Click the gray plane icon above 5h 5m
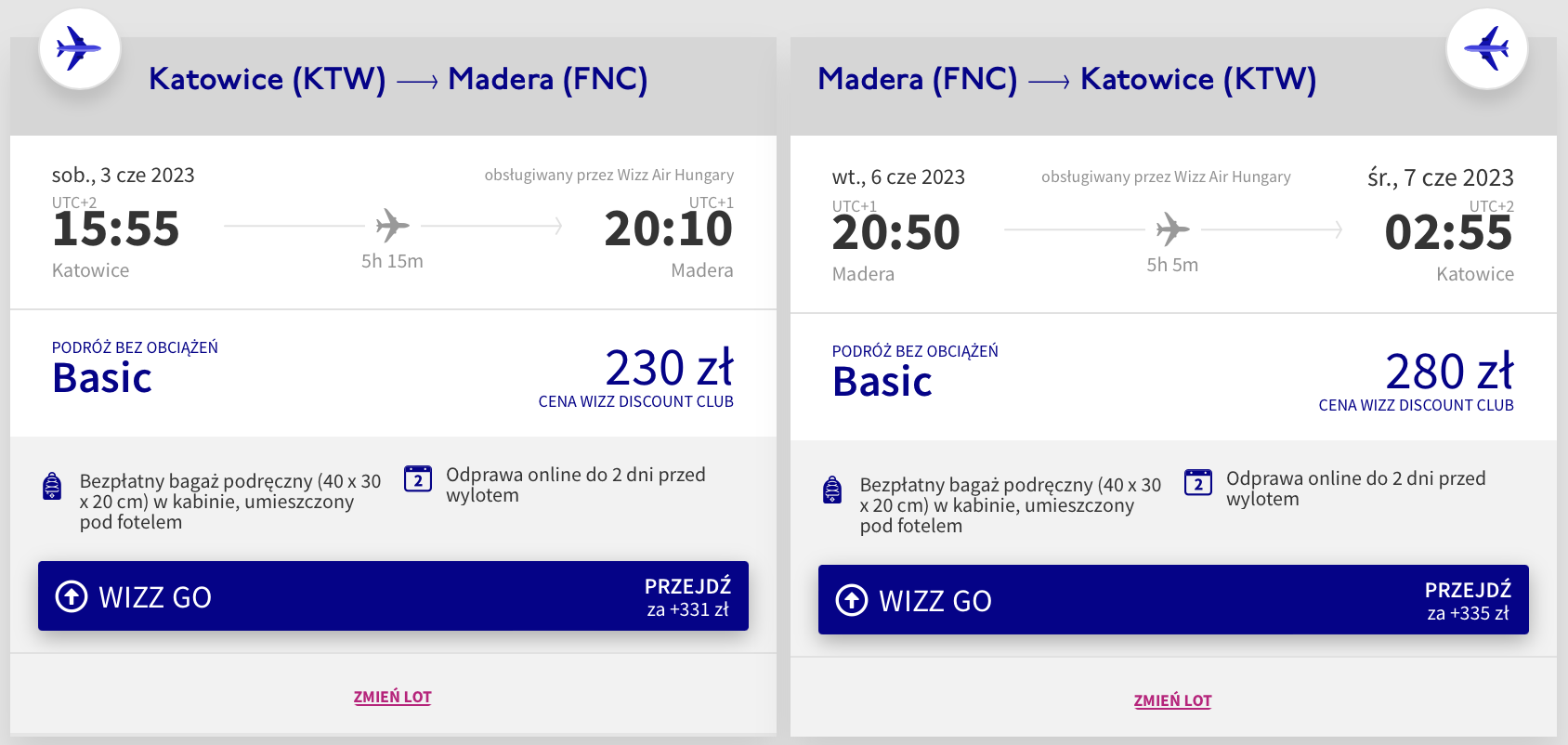The image size is (1568, 745). pos(1172,229)
